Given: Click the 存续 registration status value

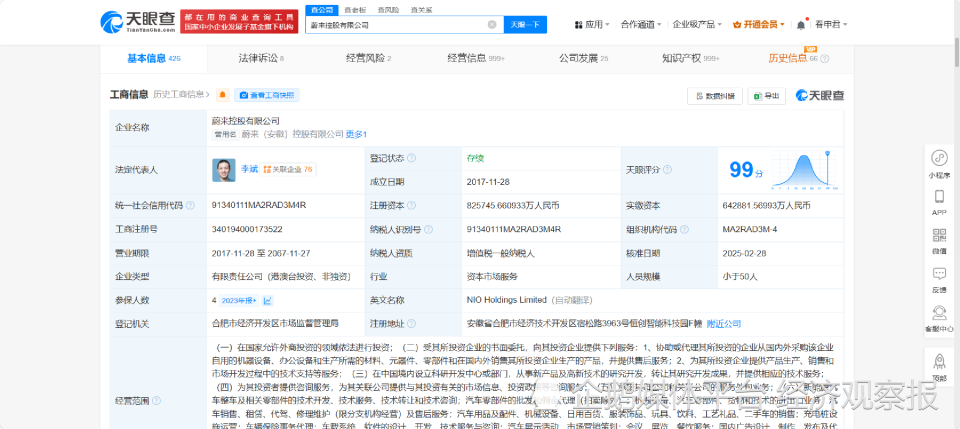Looking at the screenshot, I should click(475, 158).
